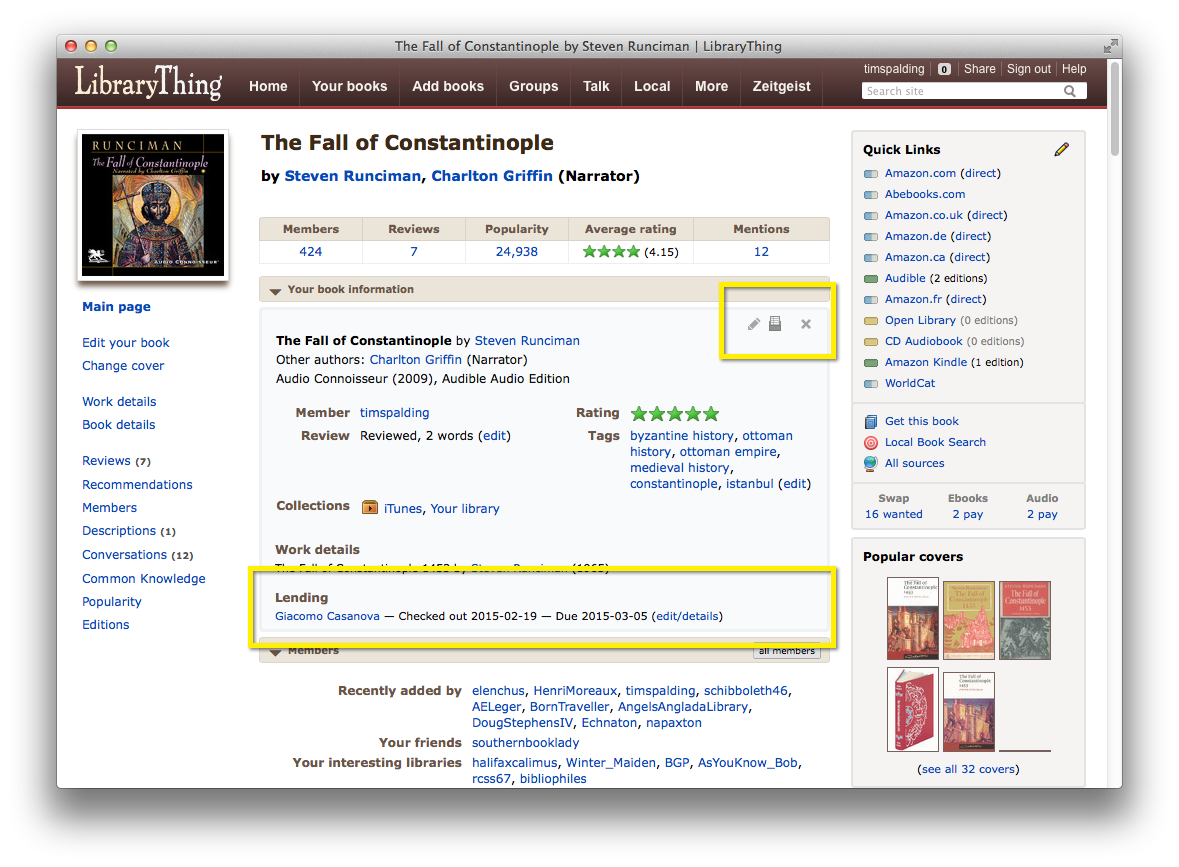Click the WorldCat link icon

(871, 384)
